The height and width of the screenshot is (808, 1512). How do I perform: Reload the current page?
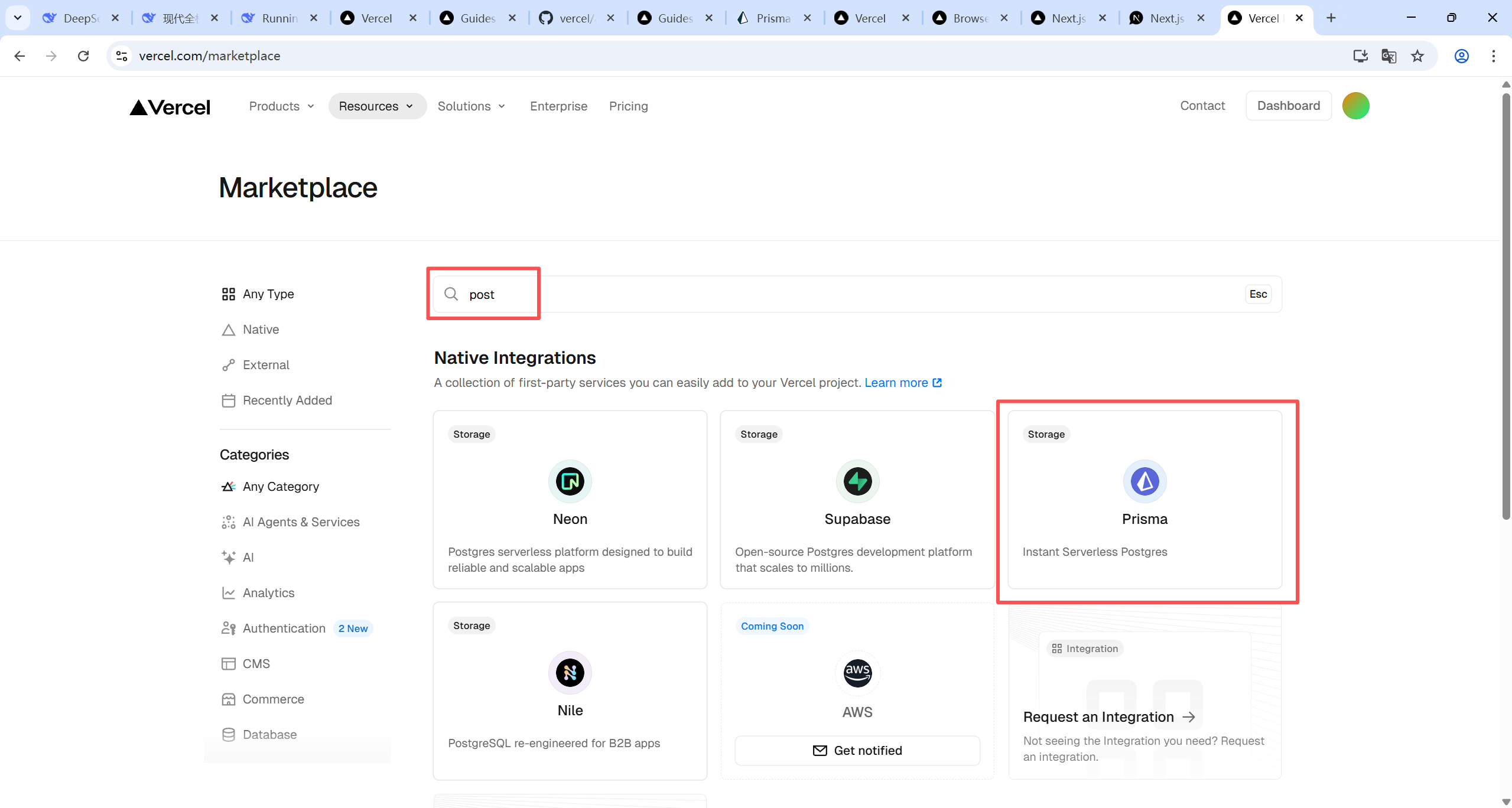(83, 56)
